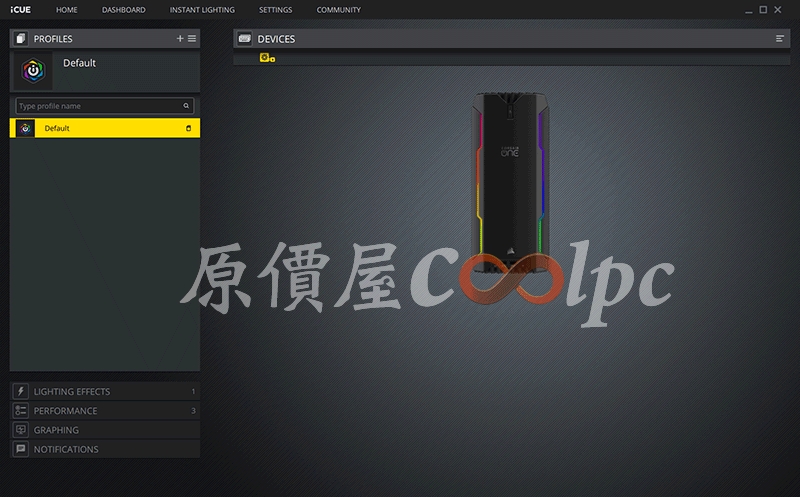Open the profiles hamburger menu
This screenshot has width=800, height=497.
click(192, 38)
